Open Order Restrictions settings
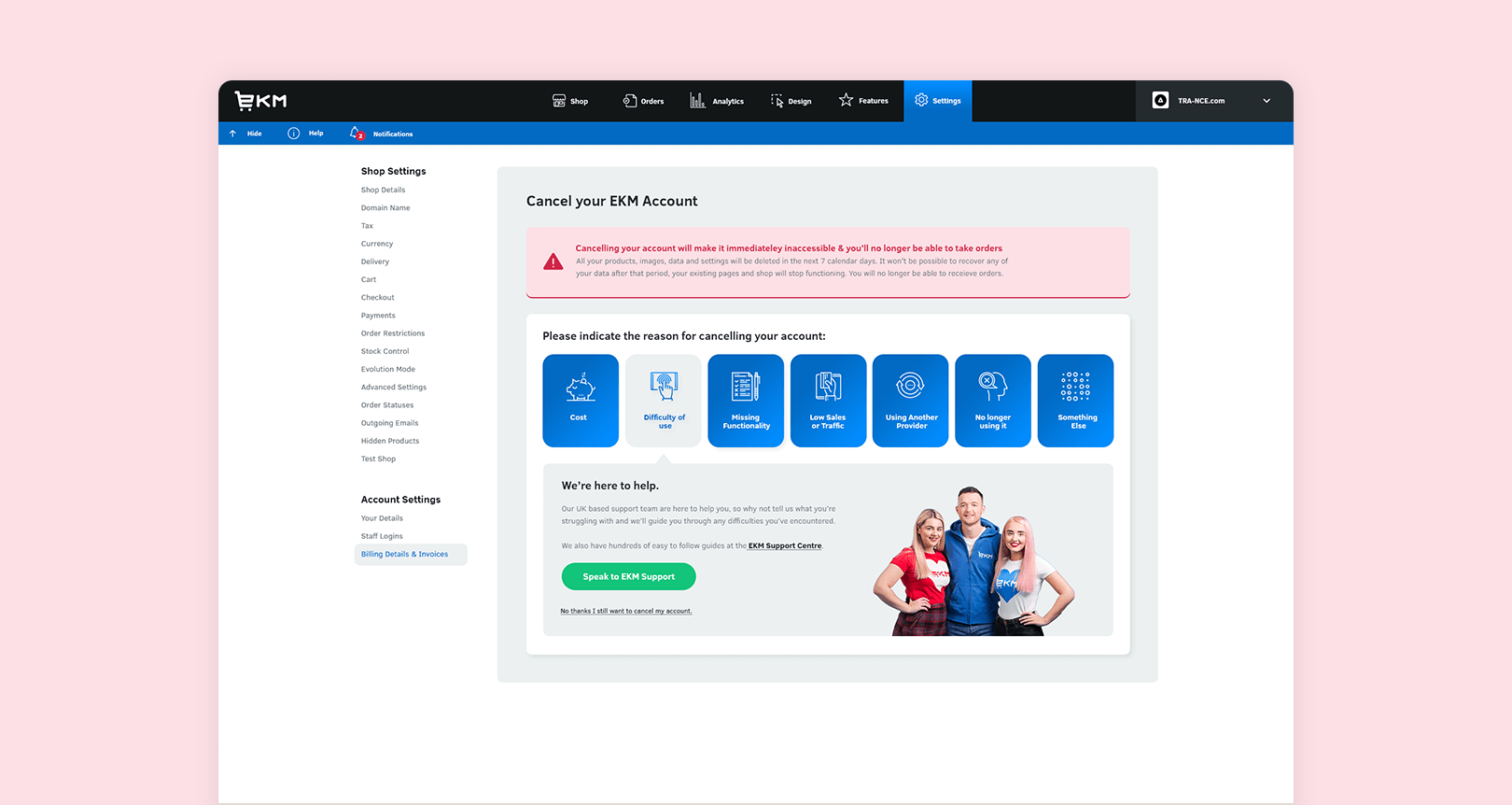This screenshot has height=805, width=1512. (x=393, y=333)
